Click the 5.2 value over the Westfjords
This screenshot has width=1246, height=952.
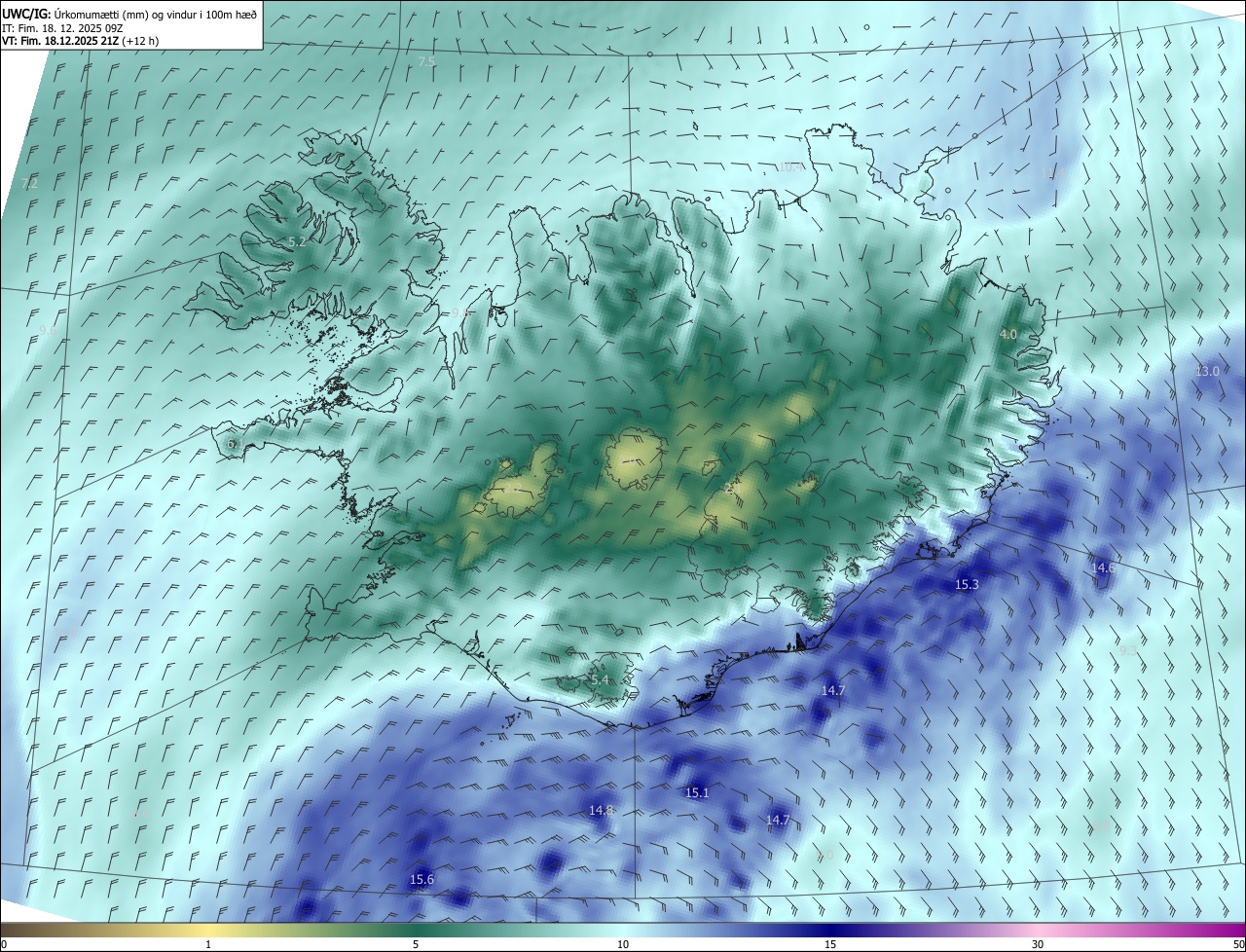(x=297, y=241)
